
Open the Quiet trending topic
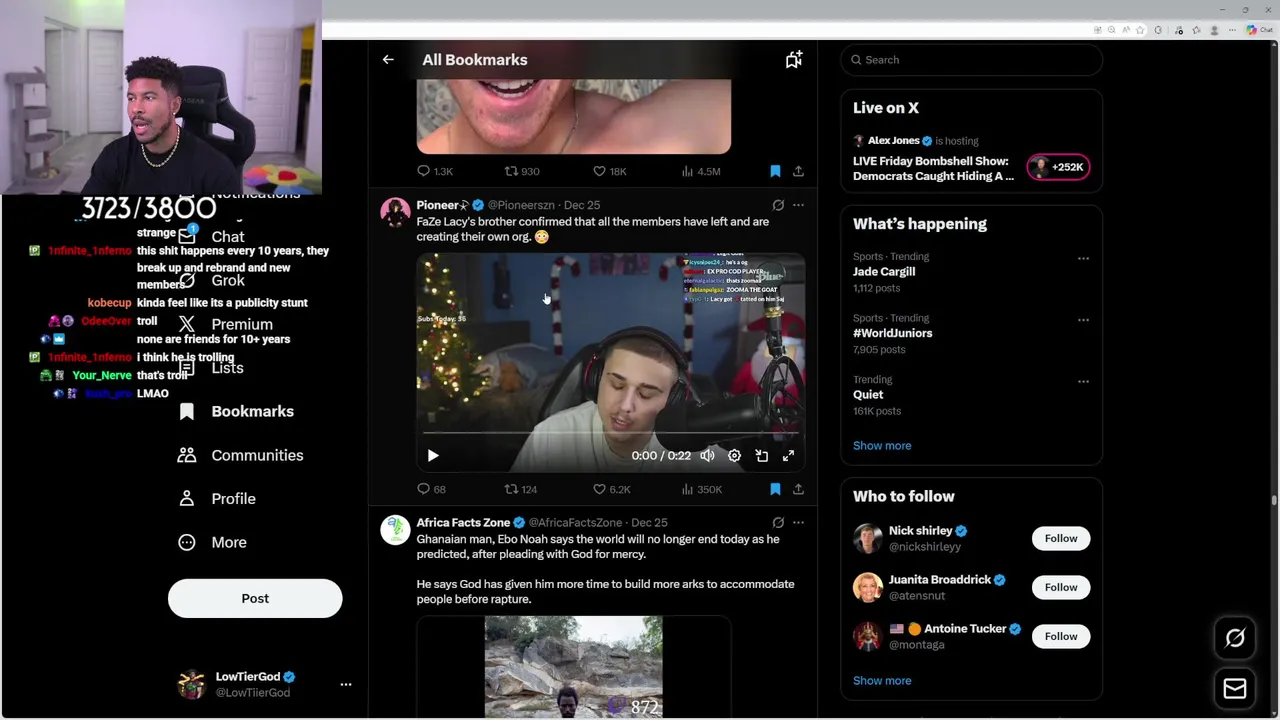(x=868, y=394)
